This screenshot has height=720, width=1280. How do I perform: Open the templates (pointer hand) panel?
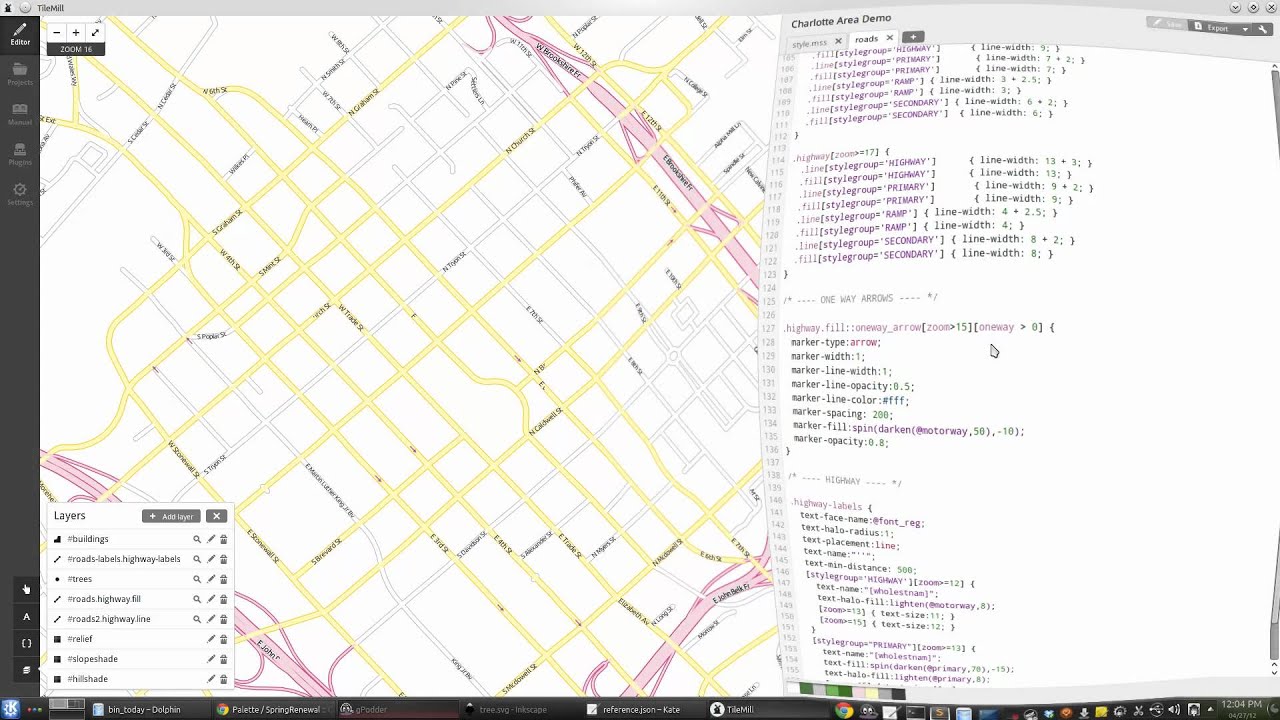(x=27, y=589)
